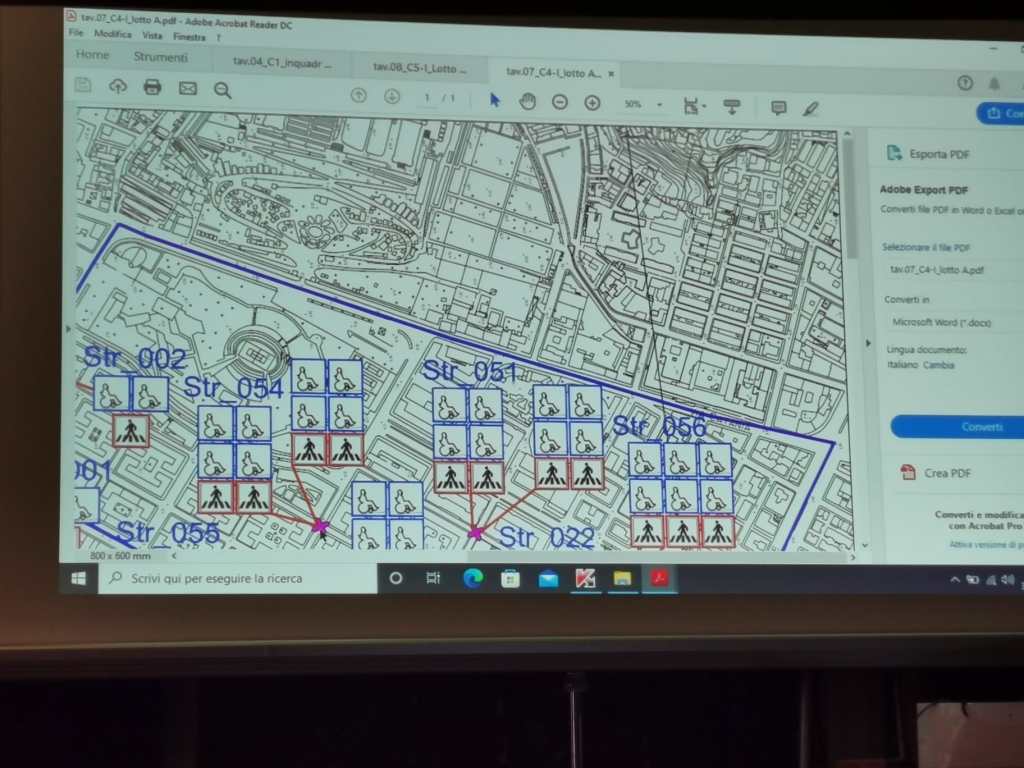Go to next page arrow
This screenshot has height=768, width=1024.
392,96
